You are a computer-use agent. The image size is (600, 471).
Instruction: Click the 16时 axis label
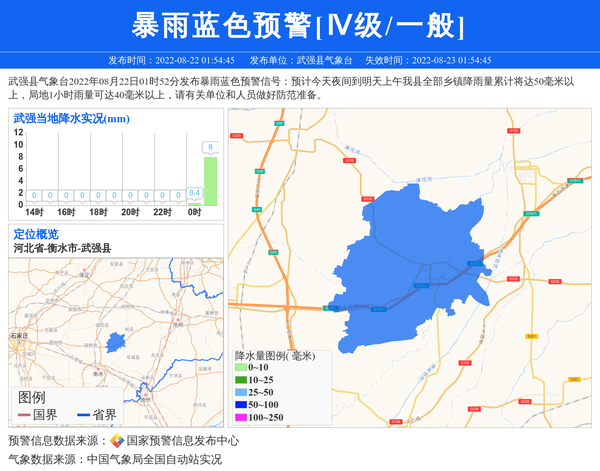coord(66,212)
